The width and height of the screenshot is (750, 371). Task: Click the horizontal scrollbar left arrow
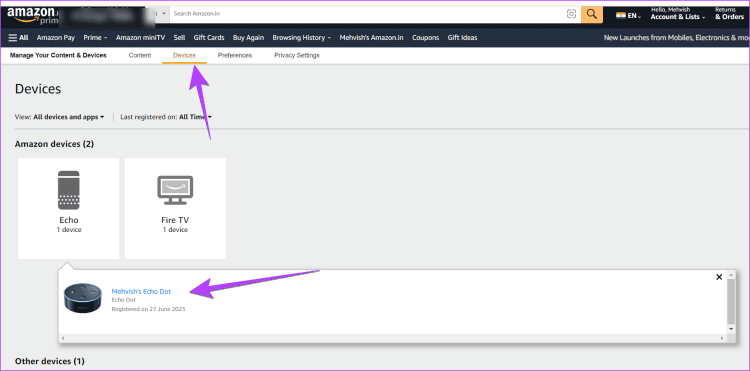point(63,338)
